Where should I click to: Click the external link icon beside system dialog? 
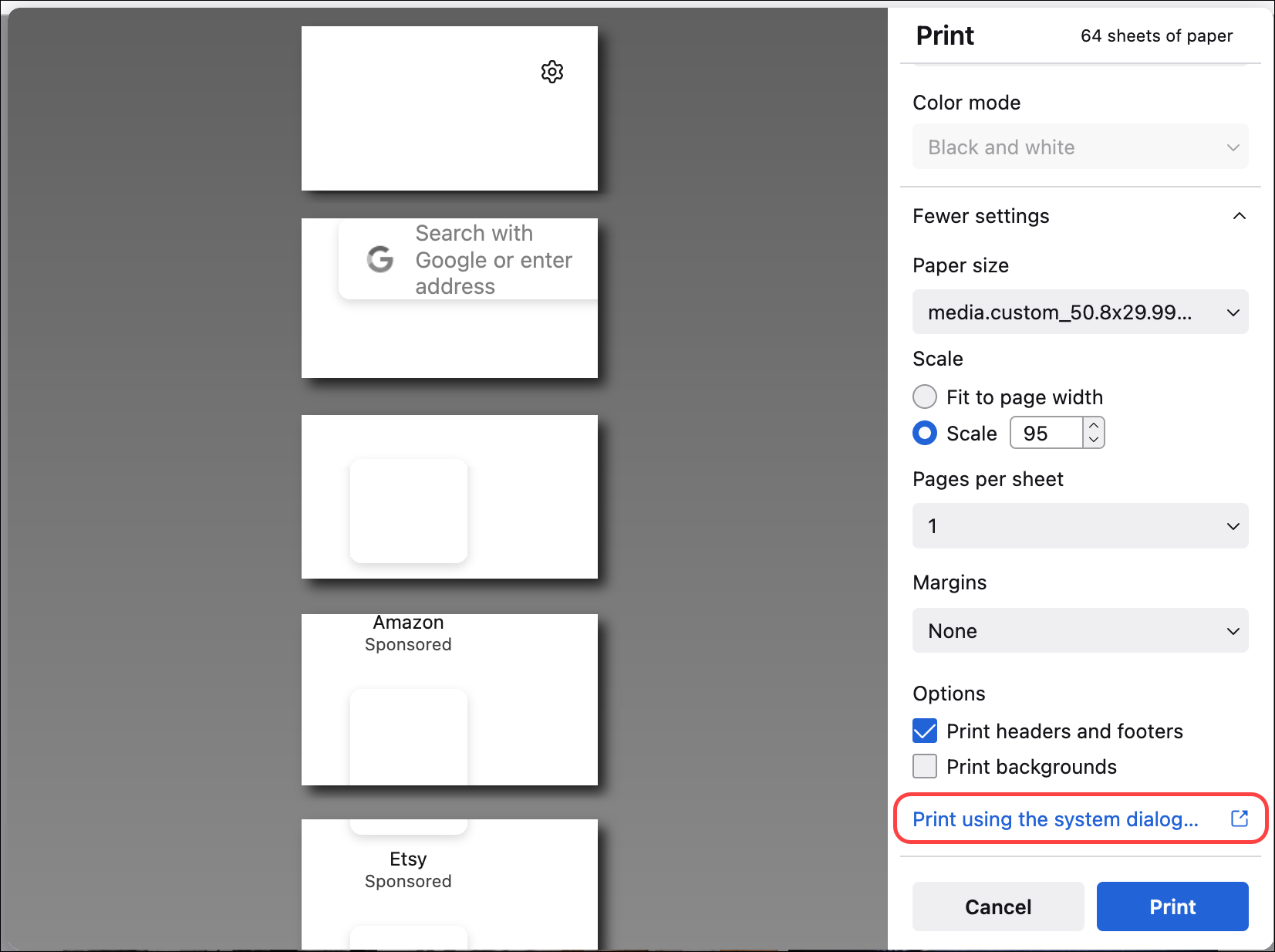pyautogui.click(x=1239, y=819)
